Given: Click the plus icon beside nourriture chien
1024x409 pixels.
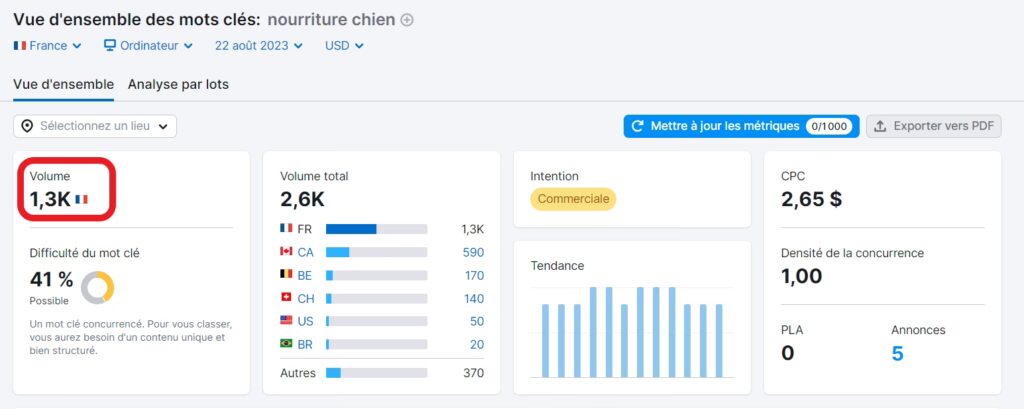Looking at the screenshot, I should coord(407,20).
